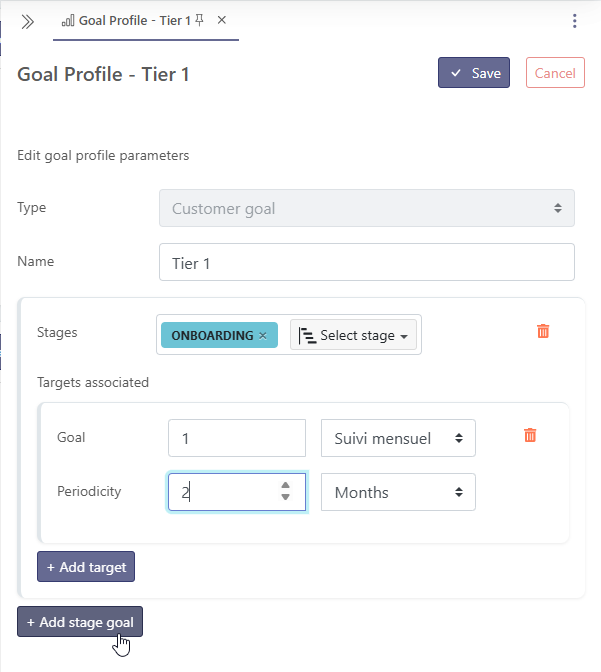Collapse panel with double chevron icon
The image size is (601, 672).
(x=27, y=21)
